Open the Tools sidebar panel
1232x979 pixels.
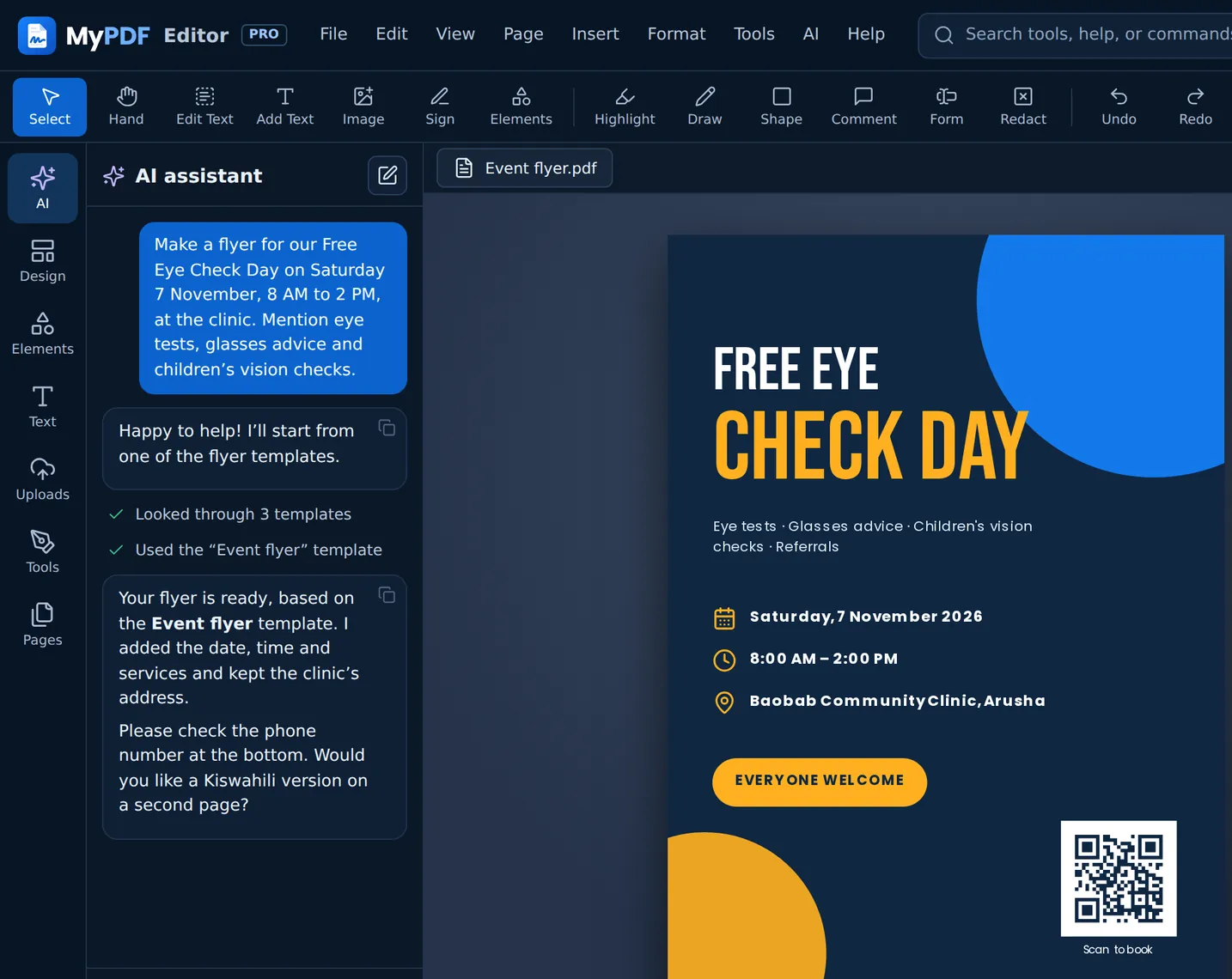pos(43,552)
